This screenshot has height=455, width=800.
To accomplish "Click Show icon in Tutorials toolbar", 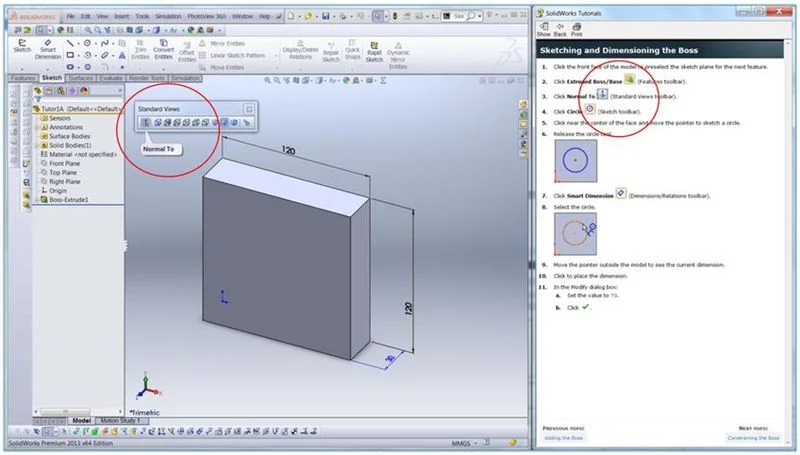I will (x=543, y=30).
